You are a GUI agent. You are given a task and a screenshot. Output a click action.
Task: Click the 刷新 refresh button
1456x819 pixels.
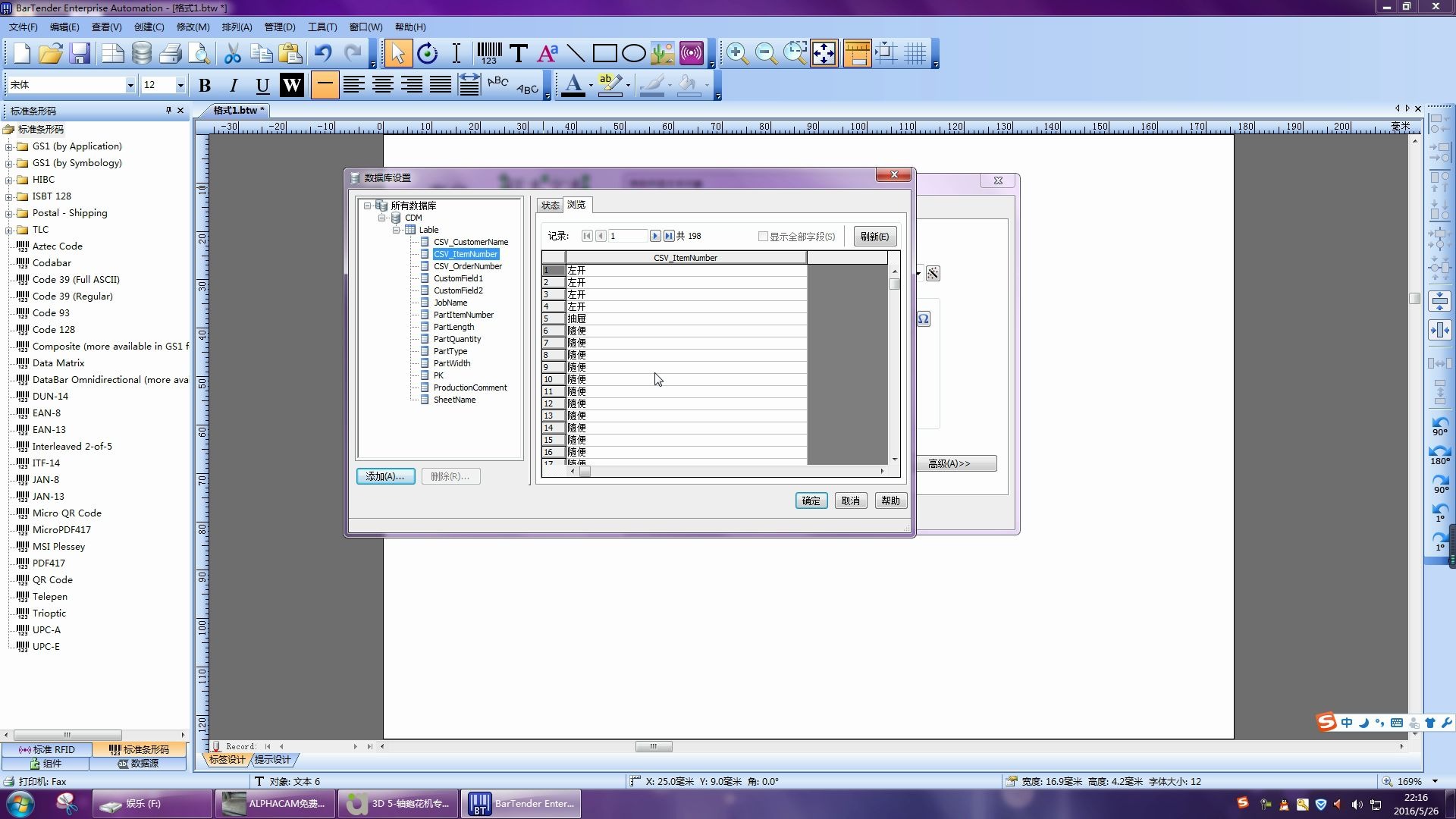coord(874,237)
